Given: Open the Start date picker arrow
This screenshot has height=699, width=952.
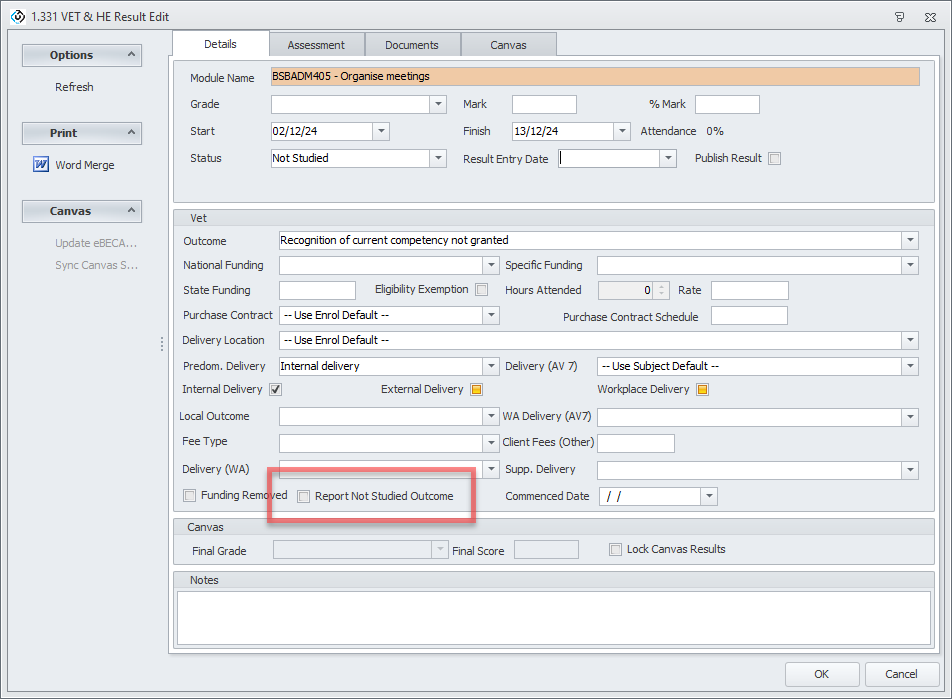Looking at the screenshot, I should (380, 131).
